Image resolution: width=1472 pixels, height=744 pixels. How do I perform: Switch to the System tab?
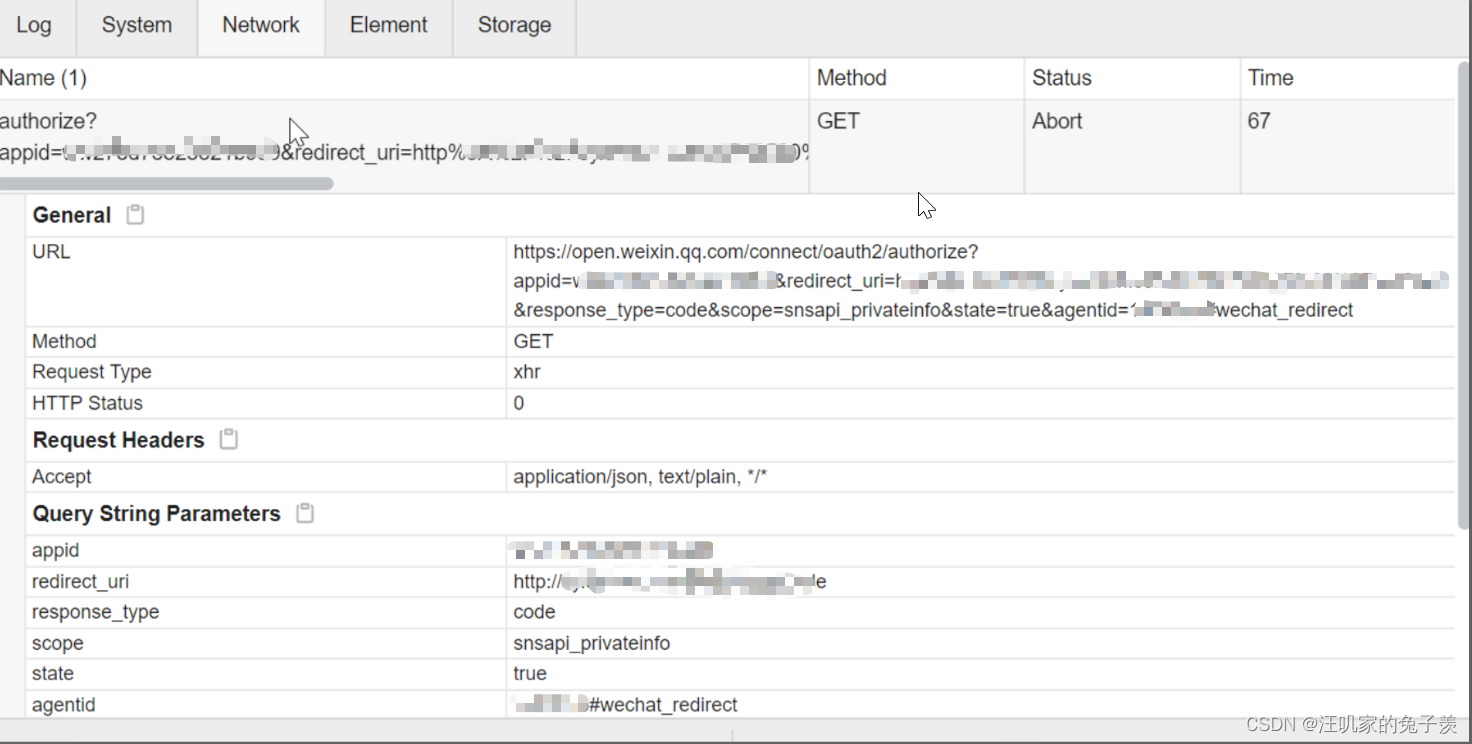(x=137, y=26)
